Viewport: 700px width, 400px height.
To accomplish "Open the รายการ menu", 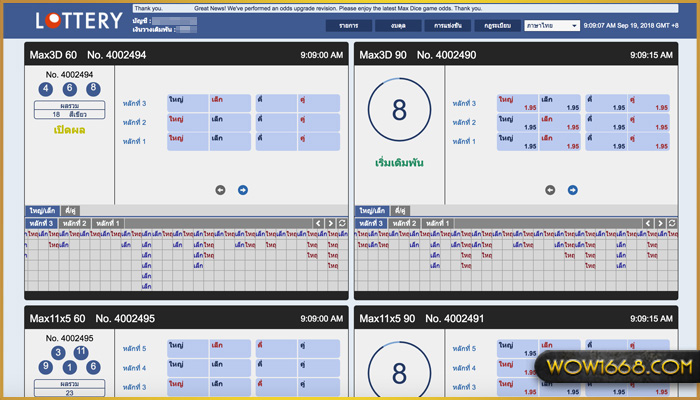I will pos(349,25).
